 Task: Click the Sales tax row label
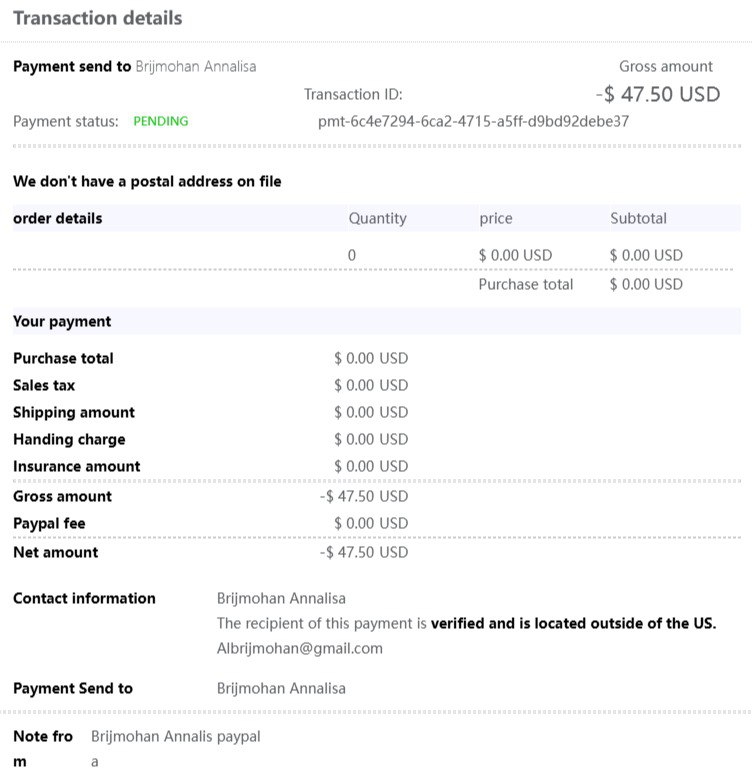coord(44,385)
